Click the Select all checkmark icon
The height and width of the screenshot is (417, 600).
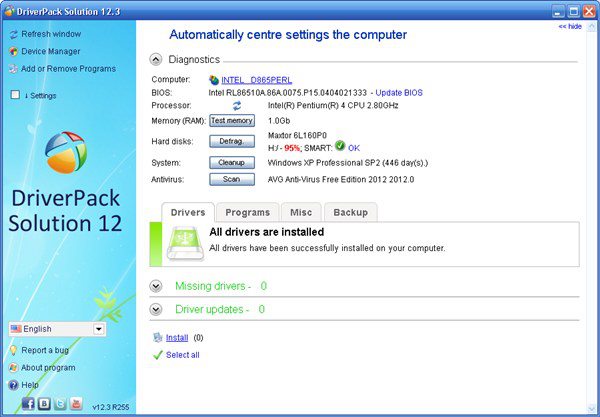coord(158,355)
